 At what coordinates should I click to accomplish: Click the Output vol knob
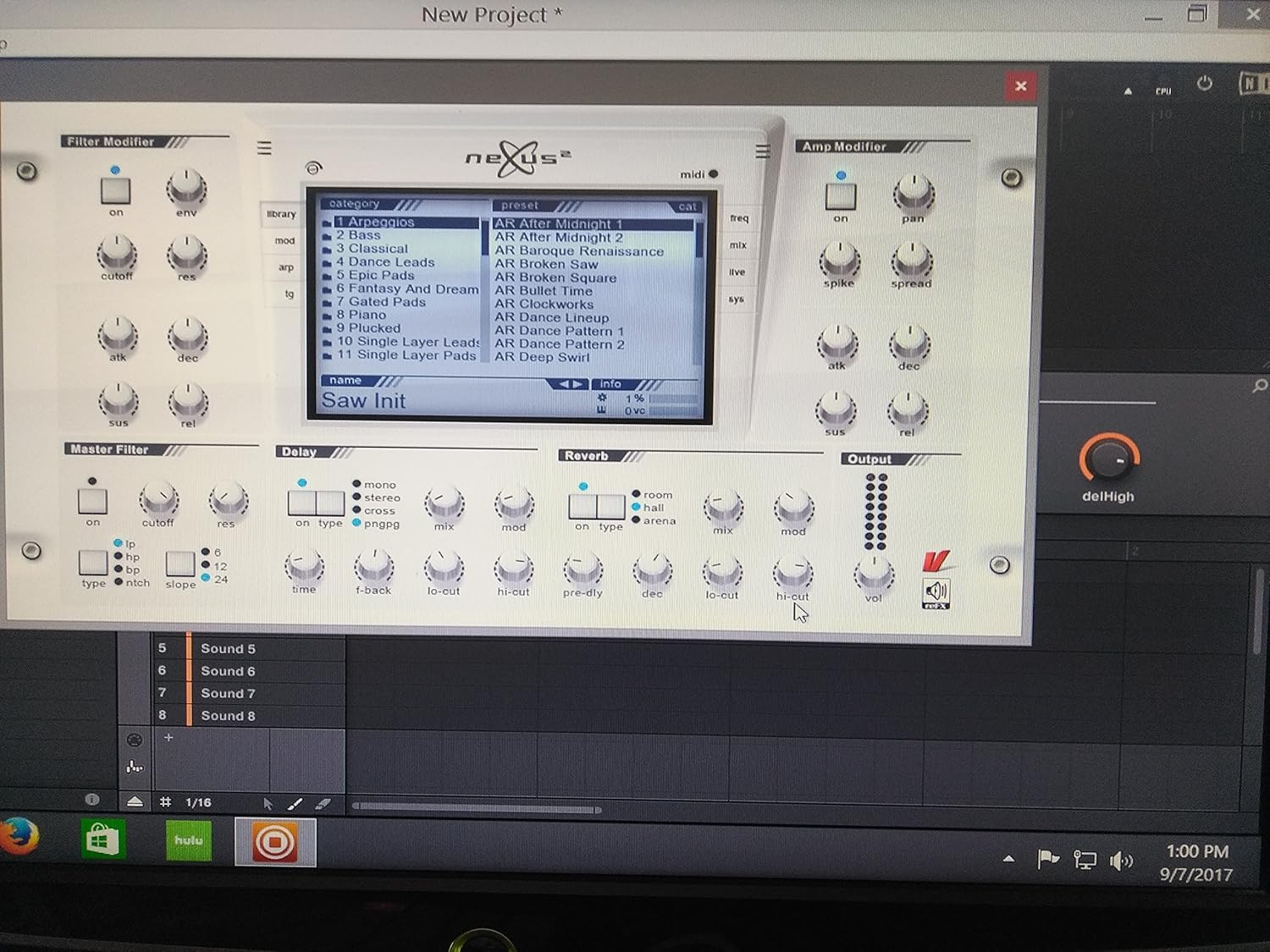click(873, 574)
